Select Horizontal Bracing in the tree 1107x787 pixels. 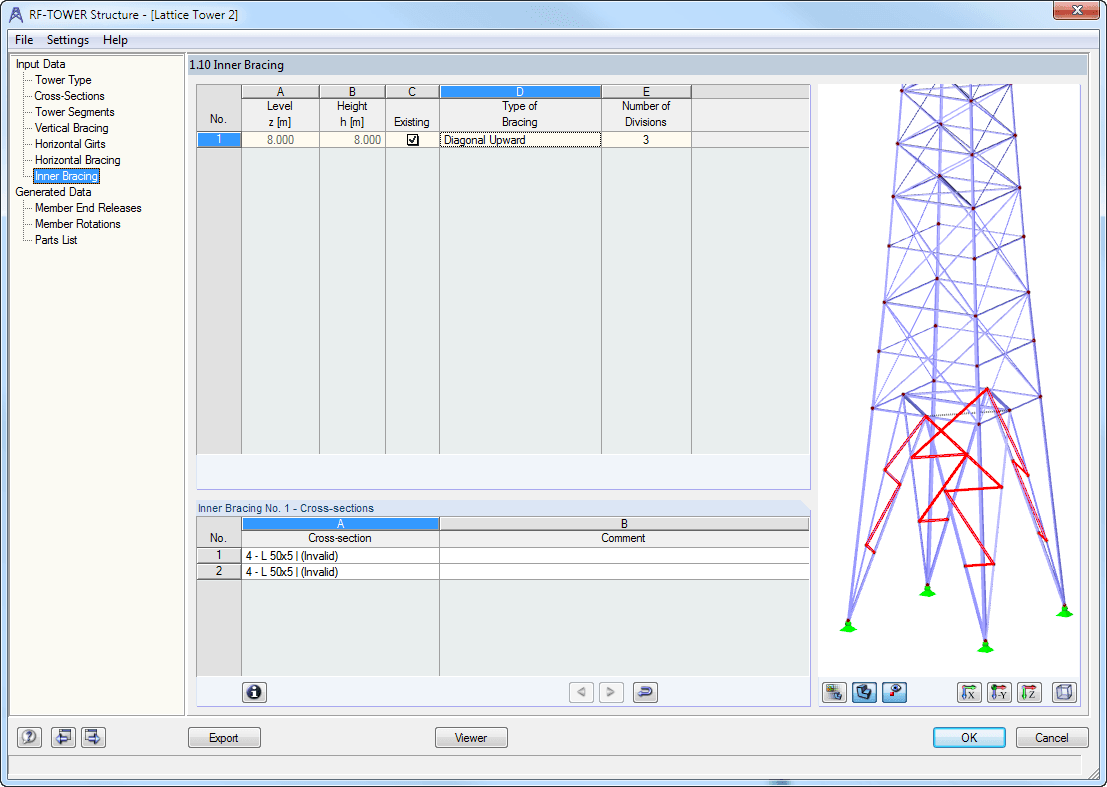[x=78, y=160]
